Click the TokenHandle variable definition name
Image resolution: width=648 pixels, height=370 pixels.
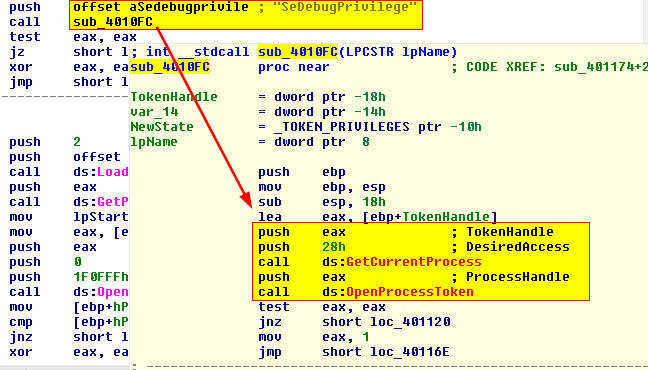click(174, 97)
